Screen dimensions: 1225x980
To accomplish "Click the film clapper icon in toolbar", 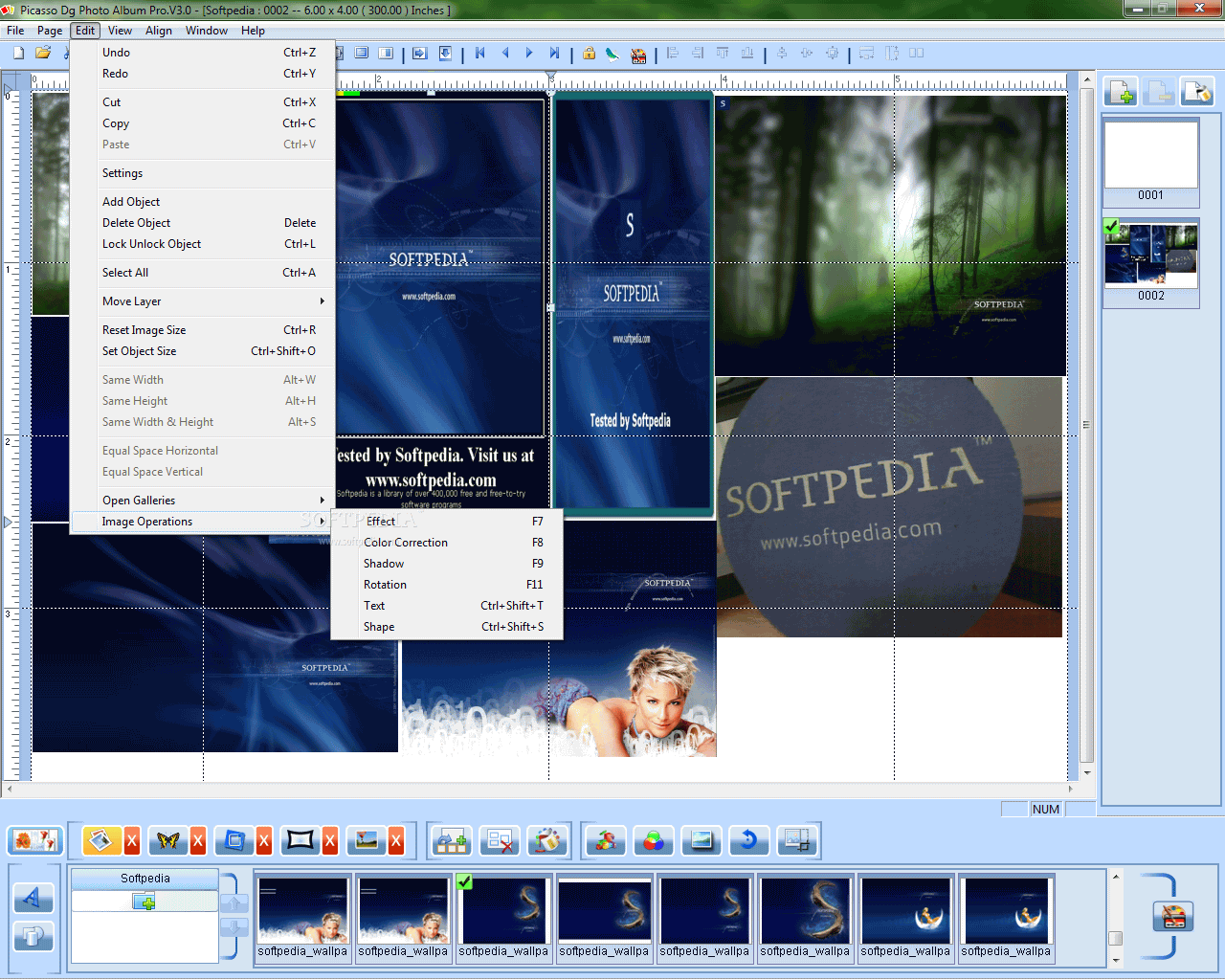I will [x=638, y=55].
